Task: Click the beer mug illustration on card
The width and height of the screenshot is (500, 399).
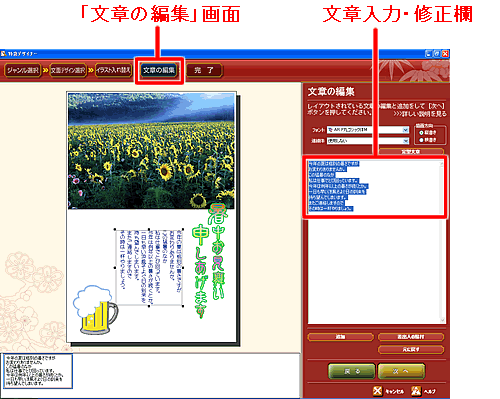Action: click(95, 309)
